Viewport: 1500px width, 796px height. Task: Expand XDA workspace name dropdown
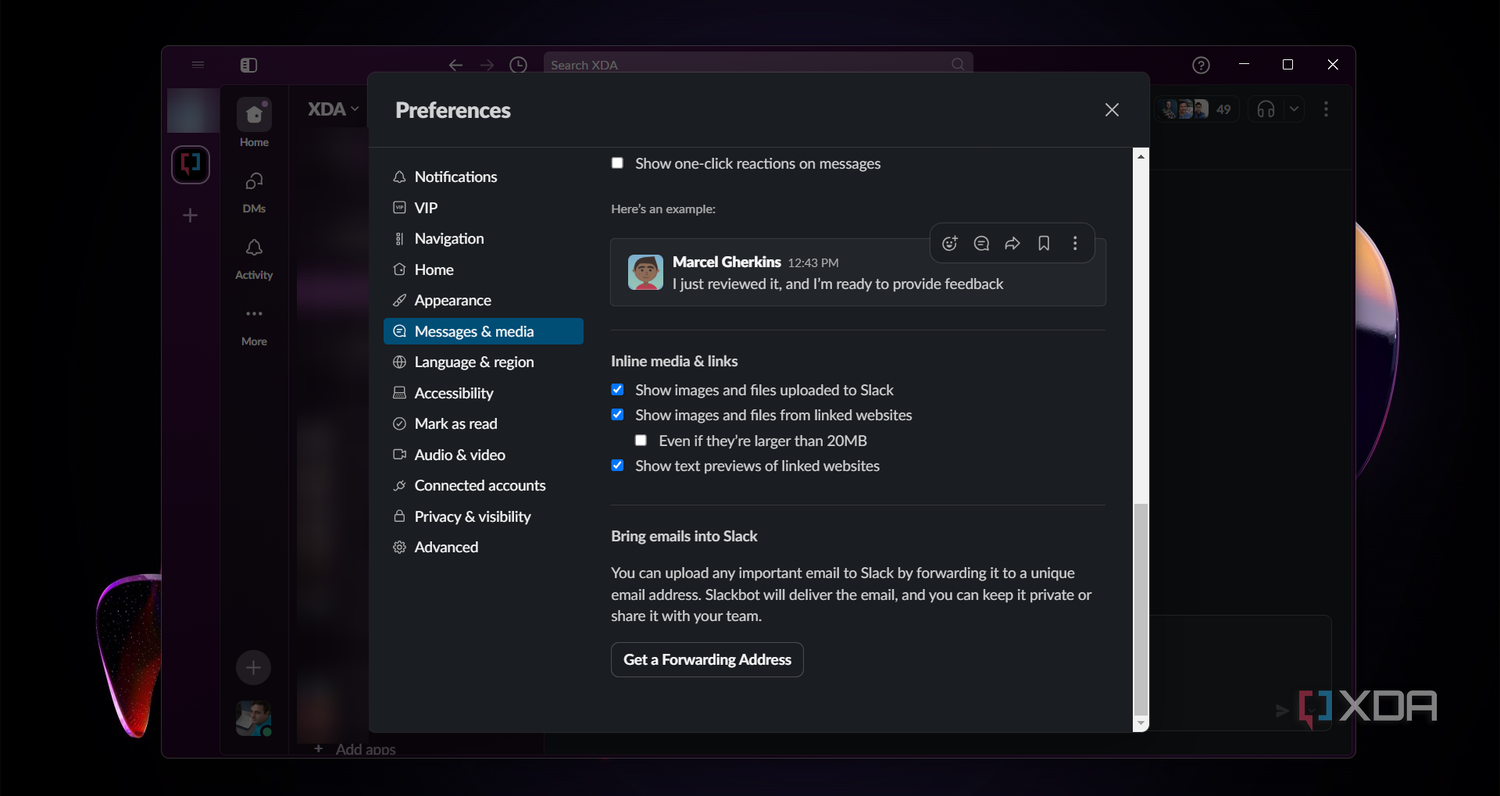coord(333,109)
